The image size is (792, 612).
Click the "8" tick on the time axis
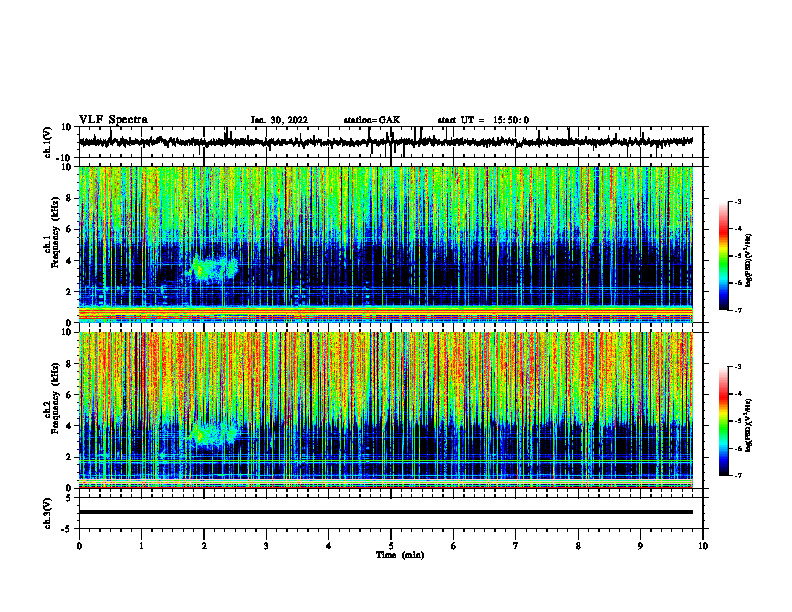[x=578, y=546]
